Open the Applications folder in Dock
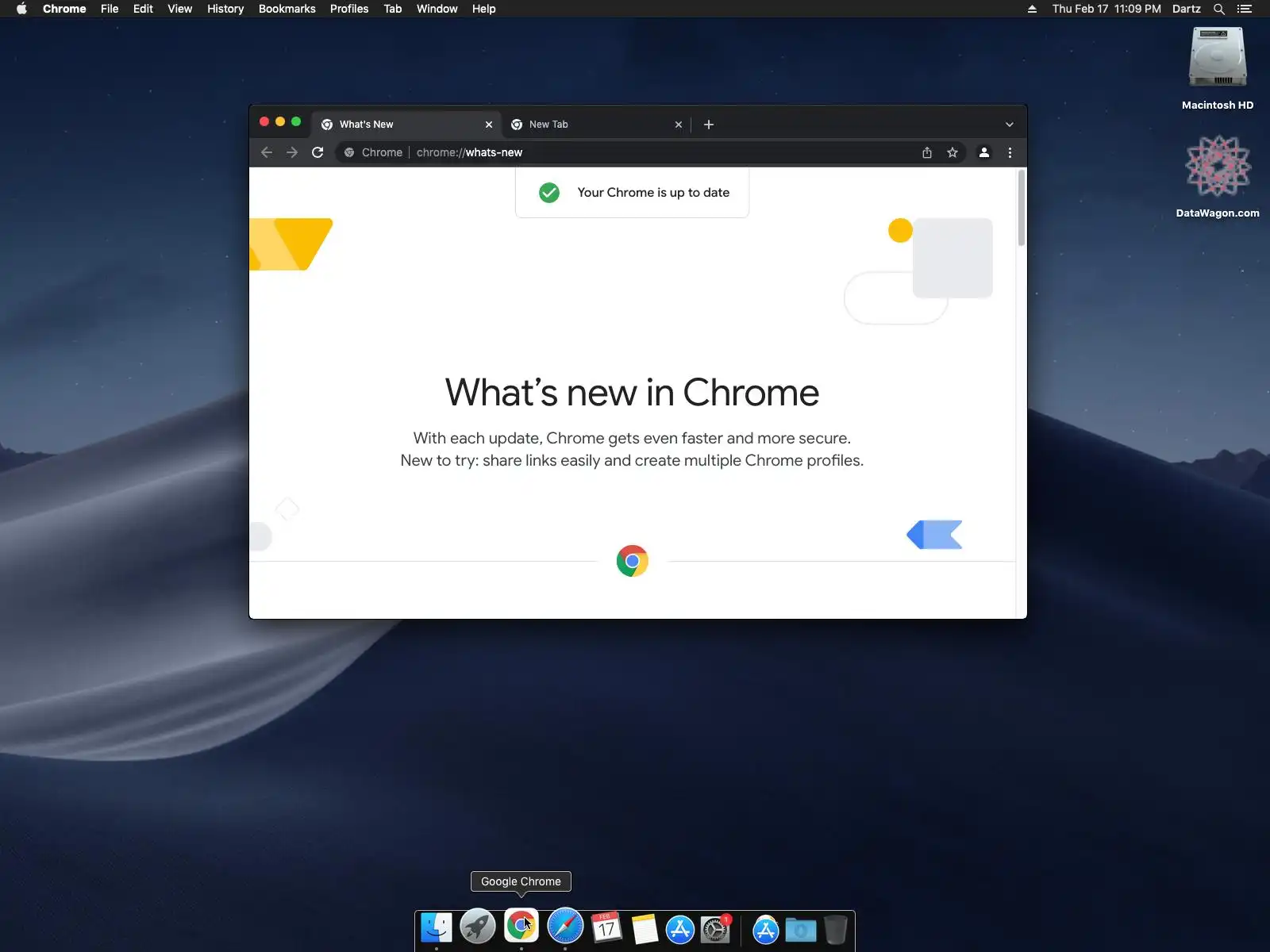The height and width of the screenshot is (952, 1270). (x=766, y=930)
